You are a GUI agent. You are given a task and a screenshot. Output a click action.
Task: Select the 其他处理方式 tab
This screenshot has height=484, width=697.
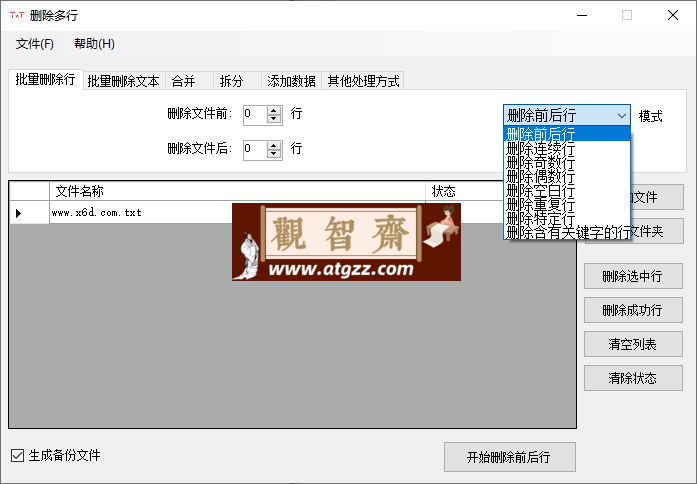click(363, 81)
